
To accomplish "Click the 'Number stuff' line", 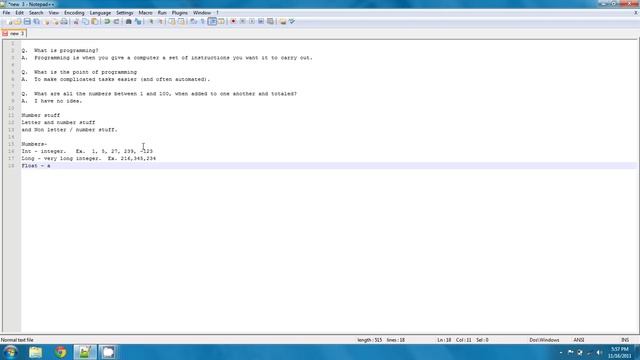I will click(41, 115).
